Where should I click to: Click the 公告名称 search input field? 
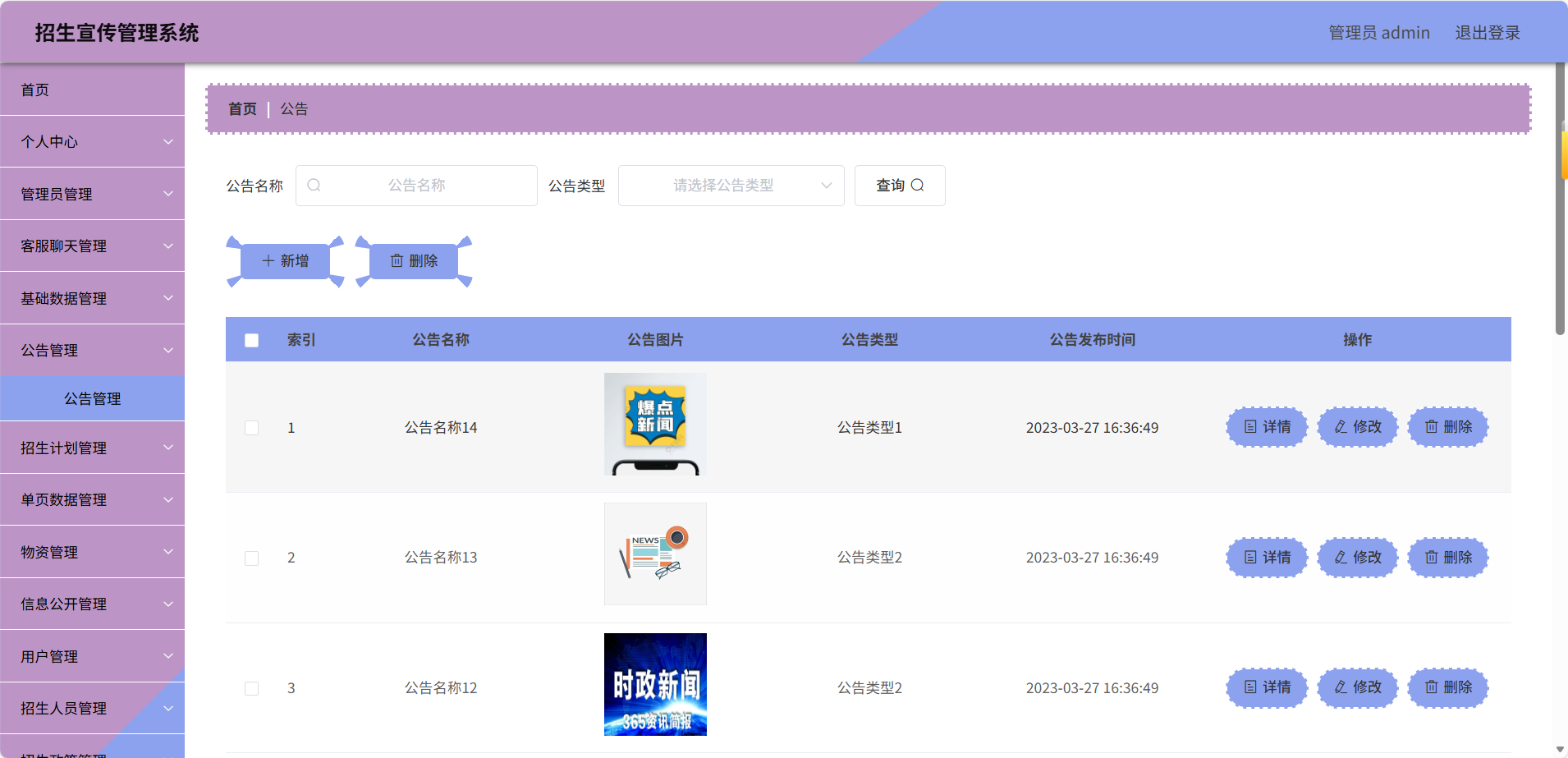click(416, 186)
